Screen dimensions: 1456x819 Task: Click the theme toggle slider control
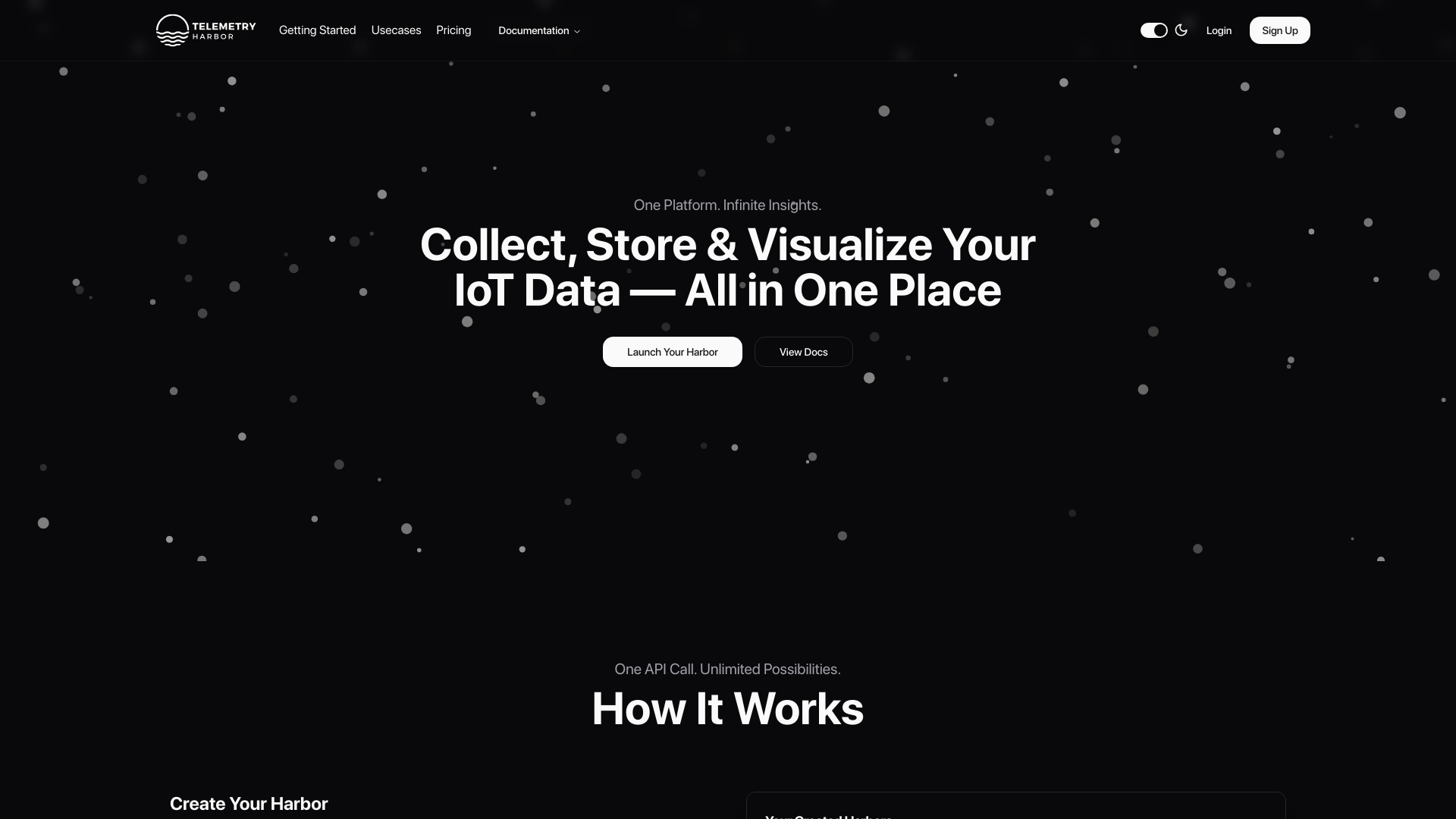(x=1154, y=30)
